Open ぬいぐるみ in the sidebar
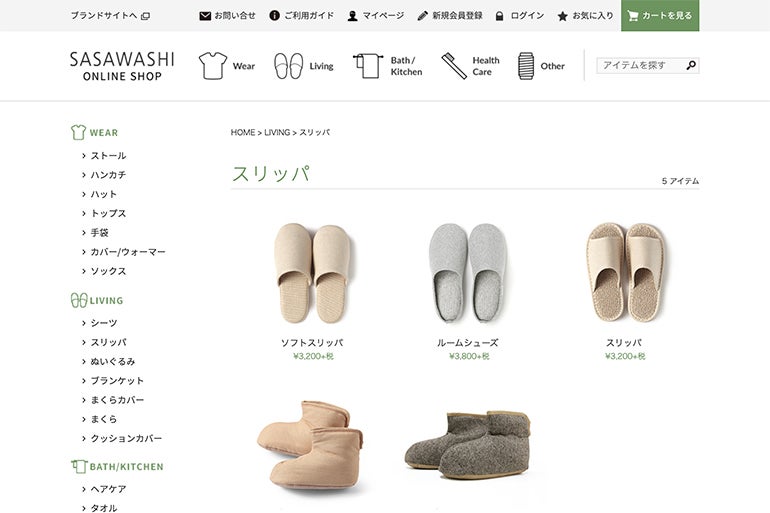770x513 pixels. click(112, 361)
